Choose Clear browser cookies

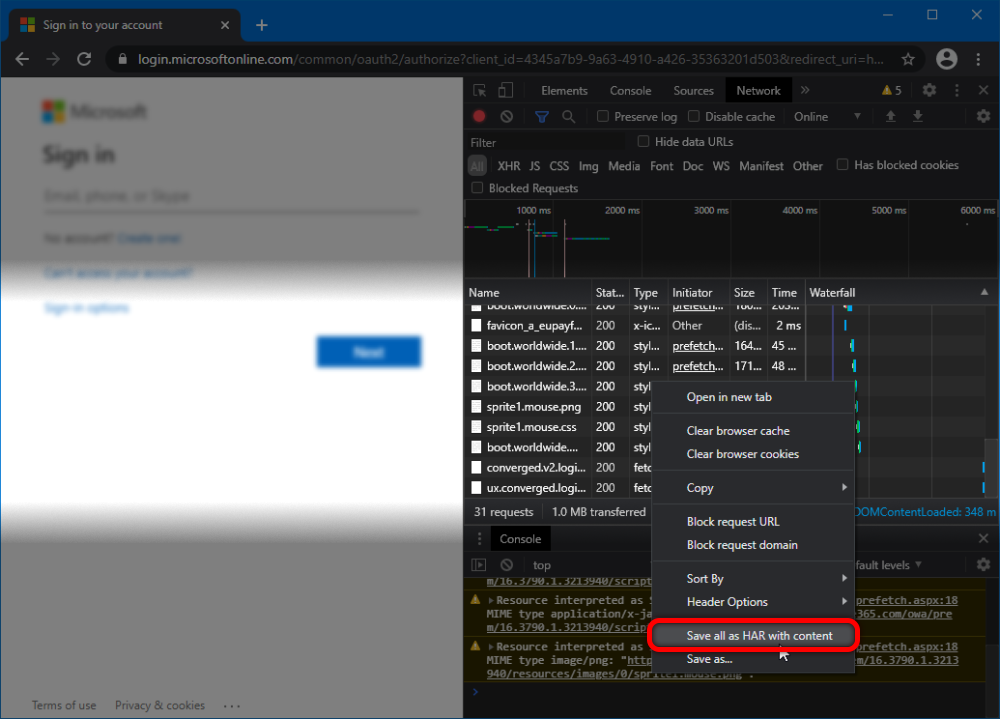753,454
